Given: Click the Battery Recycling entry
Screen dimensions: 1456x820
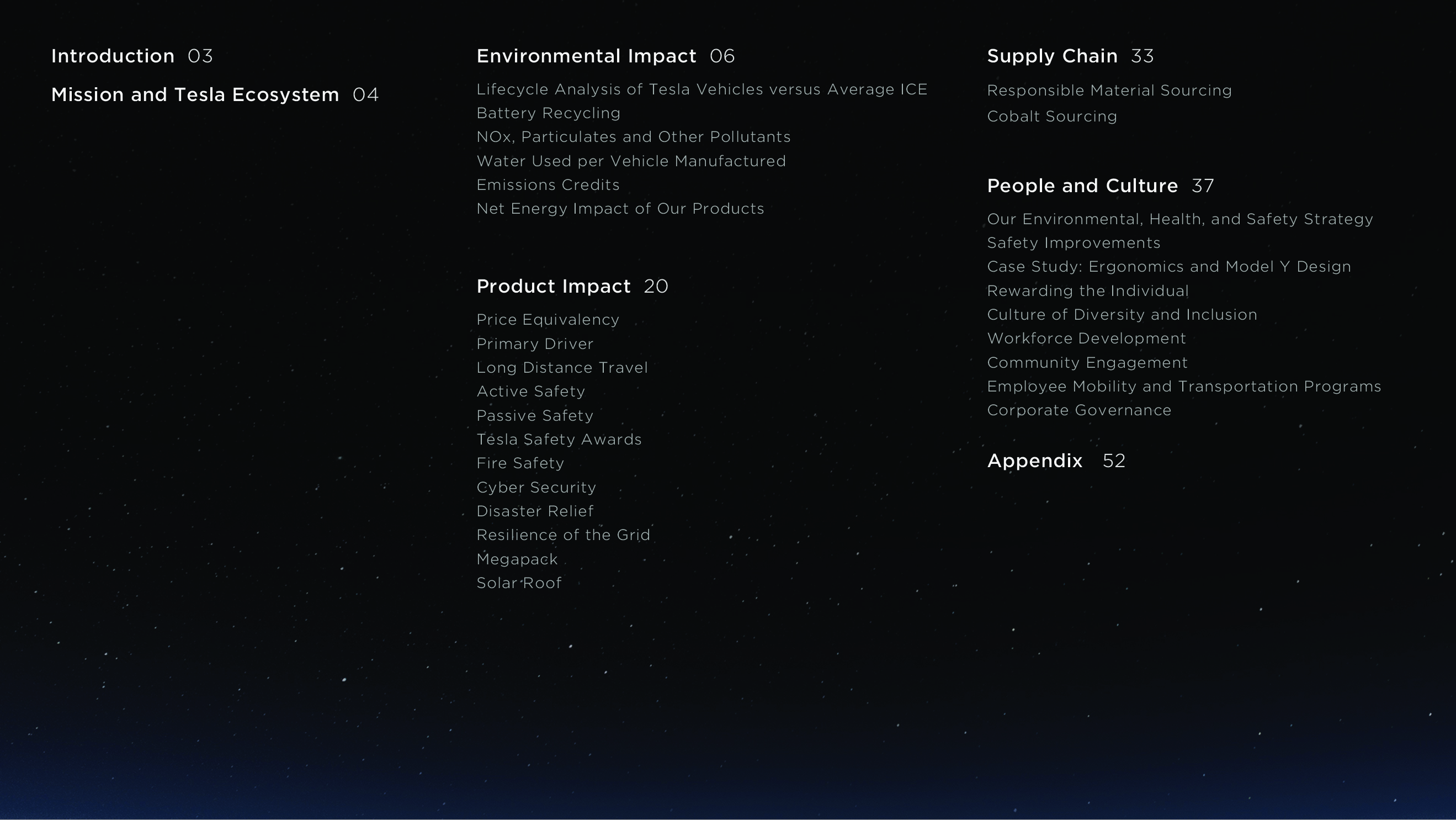Looking at the screenshot, I should tap(548, 113).
